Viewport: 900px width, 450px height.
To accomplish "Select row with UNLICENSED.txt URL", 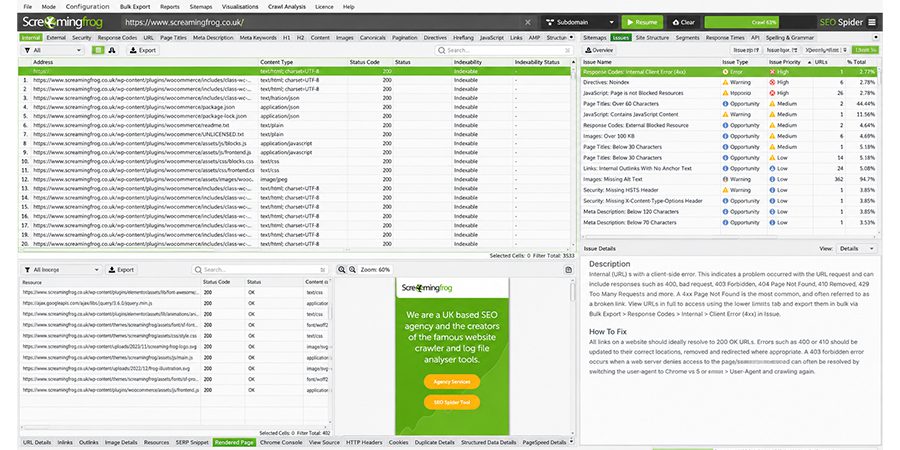I will point(296,134).
